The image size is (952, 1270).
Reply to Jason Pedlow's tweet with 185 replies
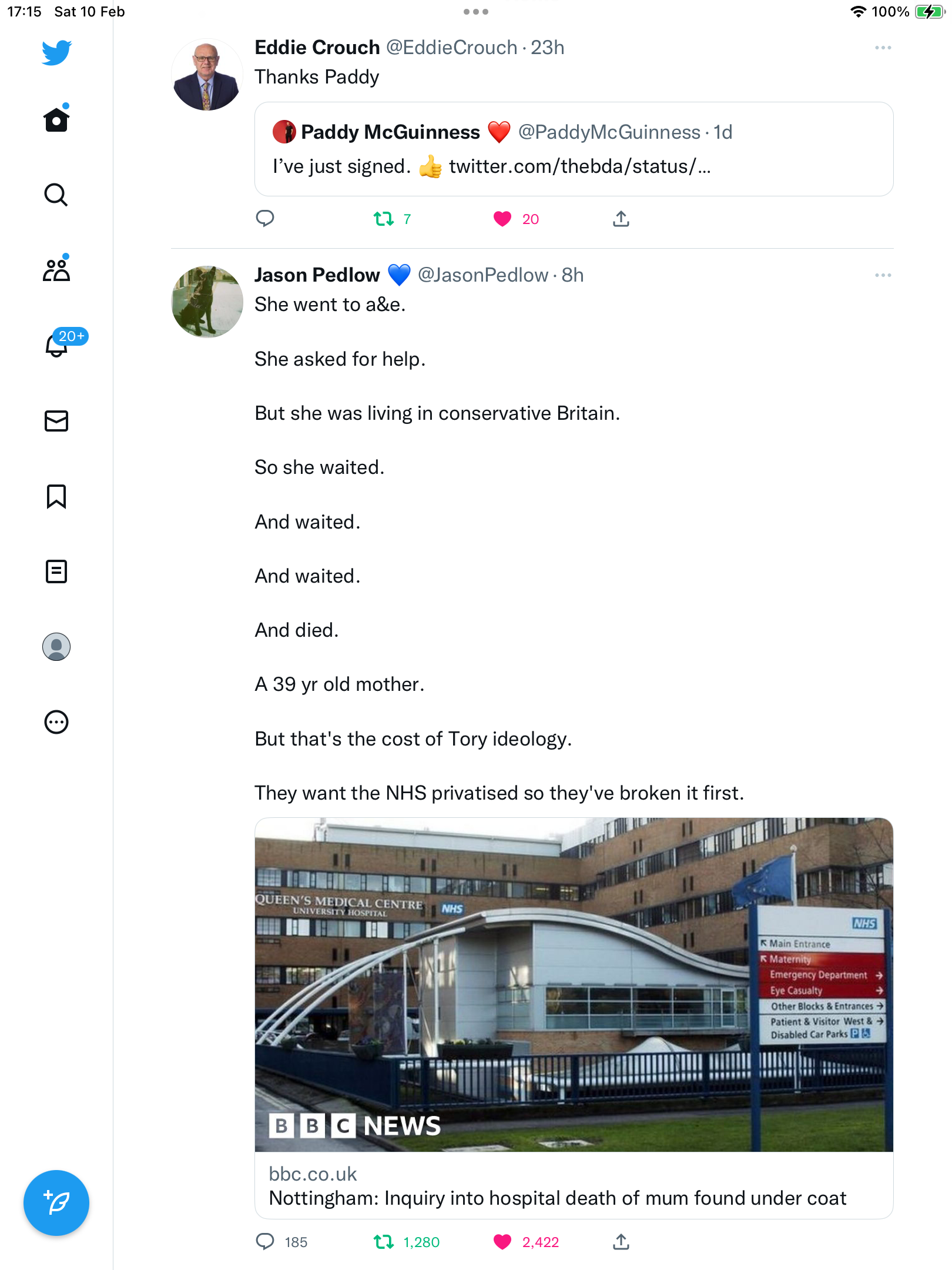pos(265,1242)
